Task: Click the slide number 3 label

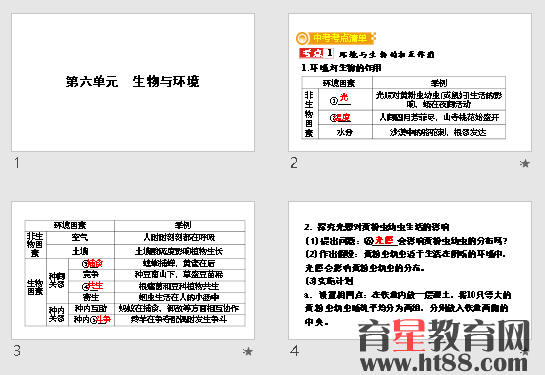Action: click(x=17, y=351)
